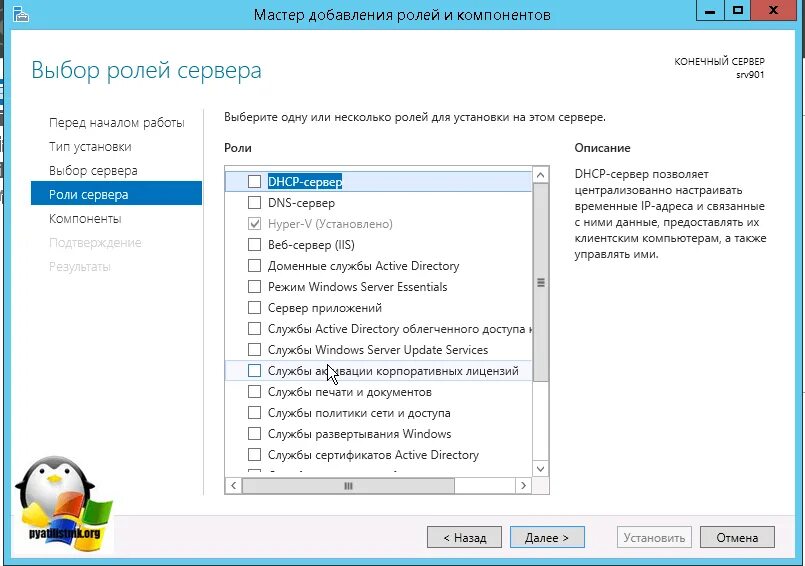Go to Перед началом работы step
This screenshot has width=805, height=566.
click(x=117, y=123)
